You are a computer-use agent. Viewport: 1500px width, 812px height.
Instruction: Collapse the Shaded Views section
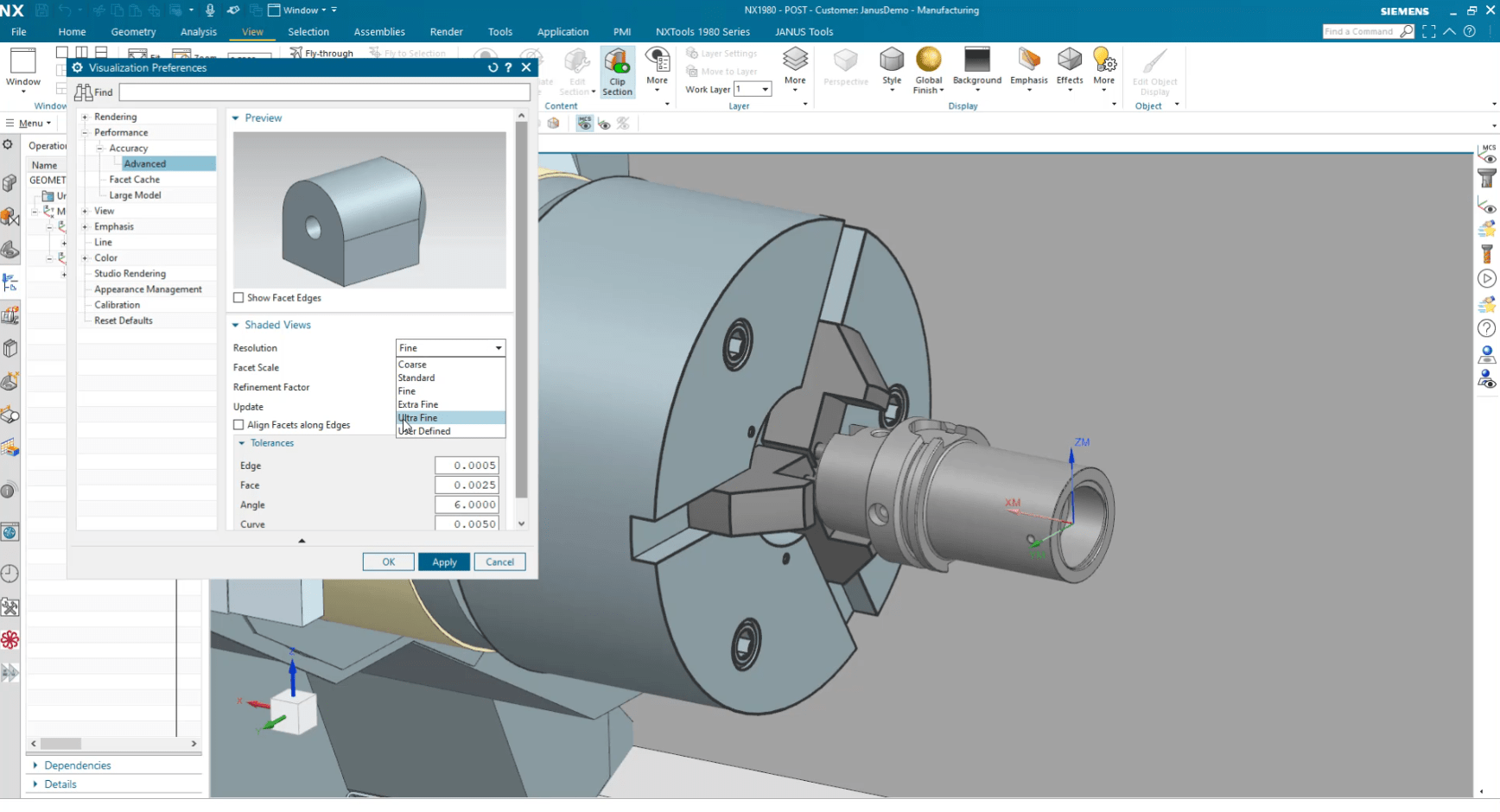point(236,326)
